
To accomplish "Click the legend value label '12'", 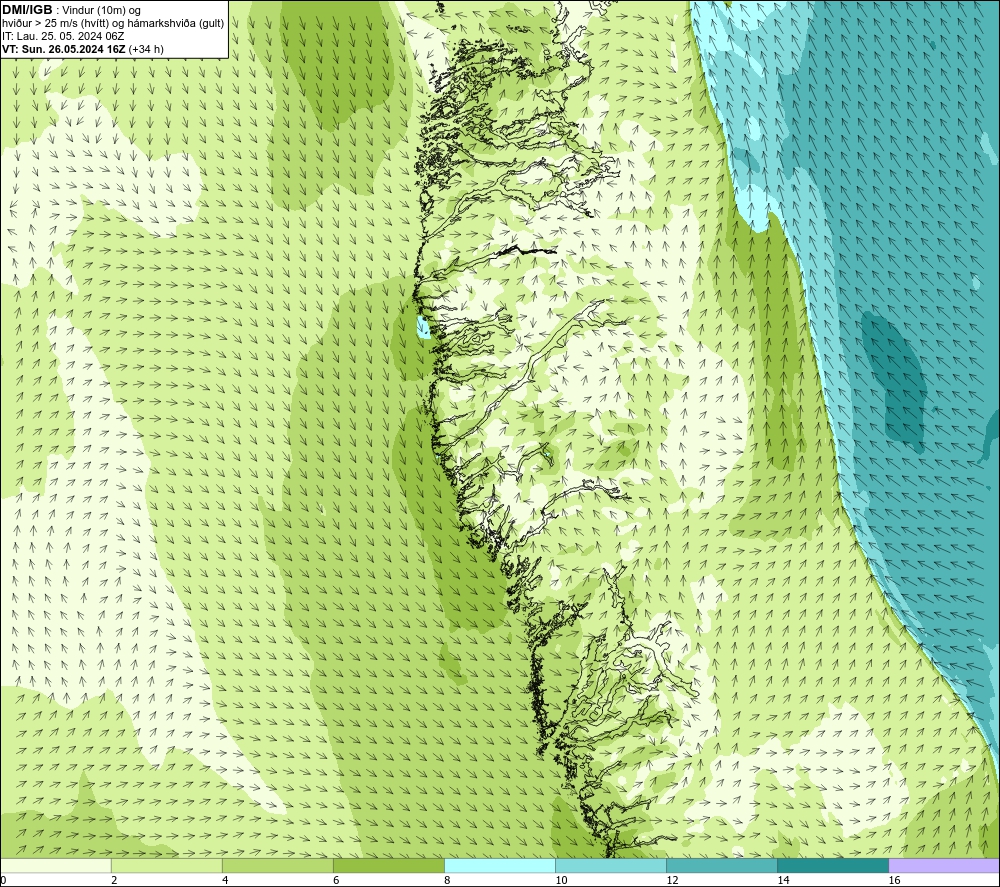I will (x=672, y=881).
